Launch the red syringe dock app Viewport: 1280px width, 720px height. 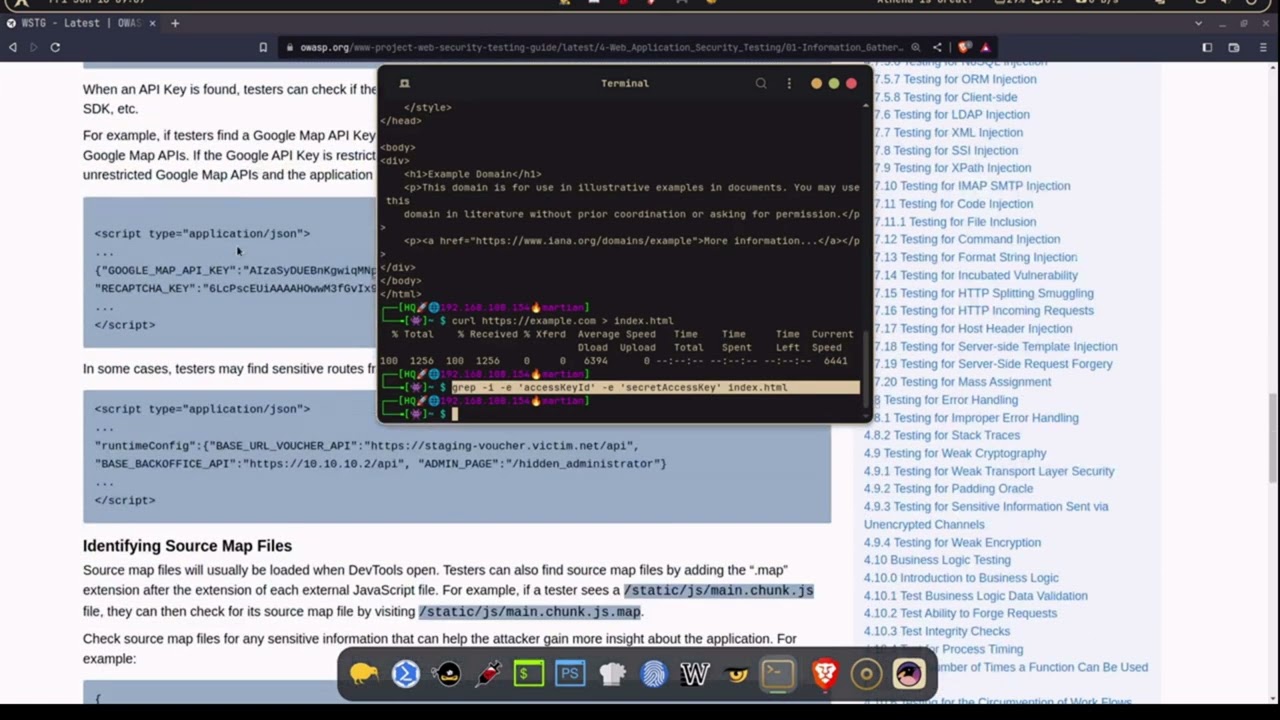[x=488, y=674]
